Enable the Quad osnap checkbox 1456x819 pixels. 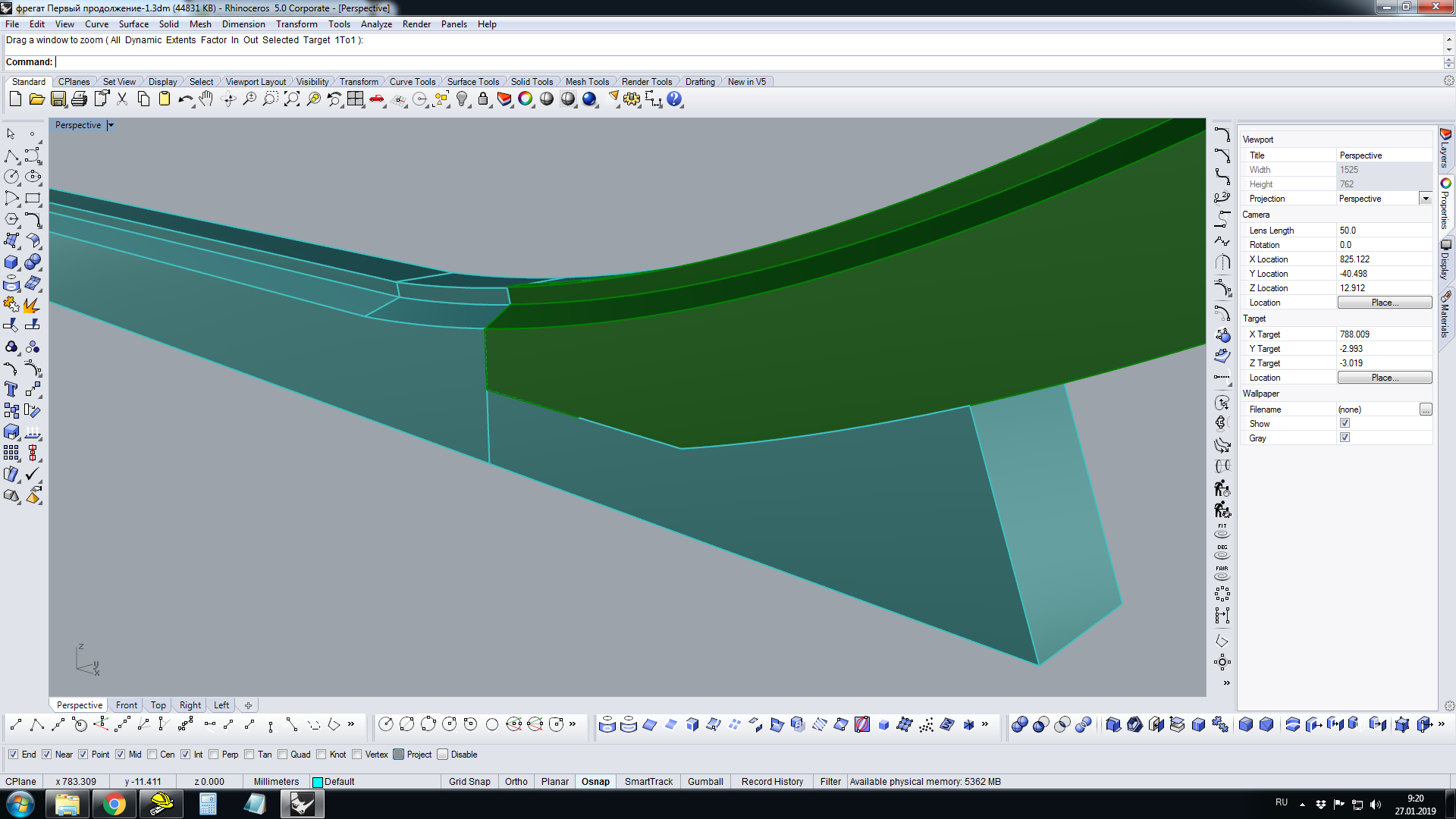(x=283, y=755)
